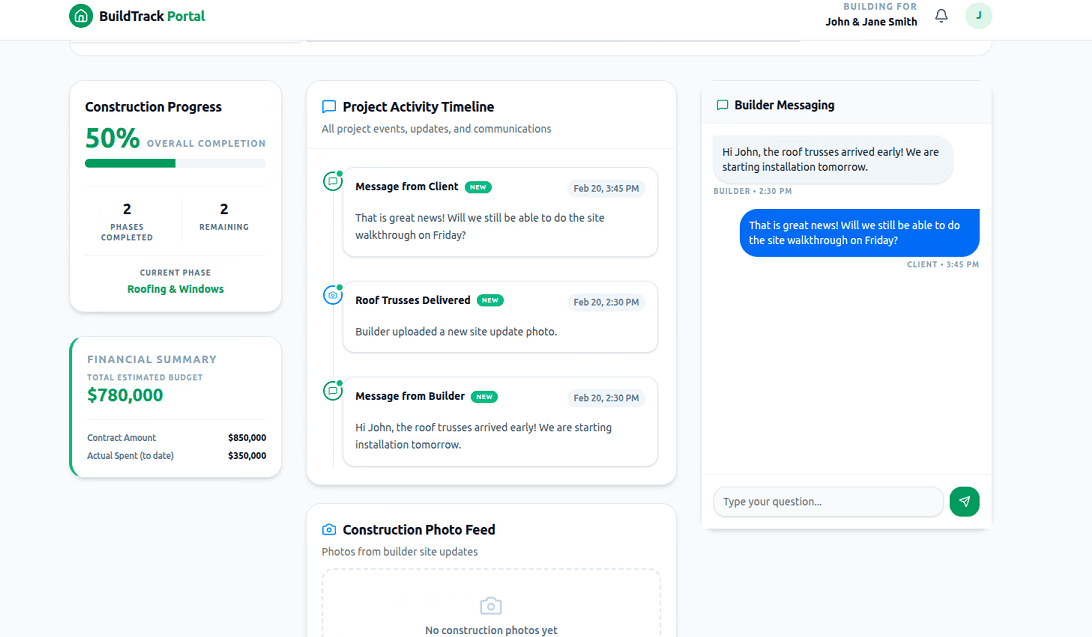Screen dimensions: 1092x637
Task: Click Builder uploaded a new site update photo text
Action: click(x=456, y=331)
